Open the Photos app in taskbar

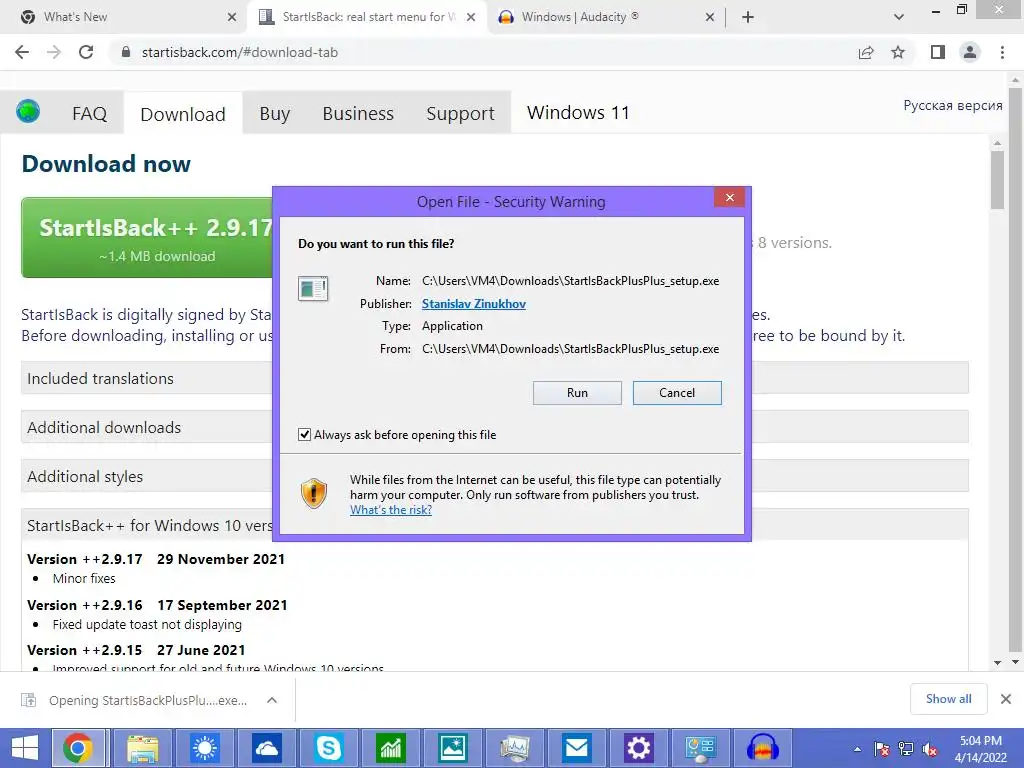click(453, 748)
